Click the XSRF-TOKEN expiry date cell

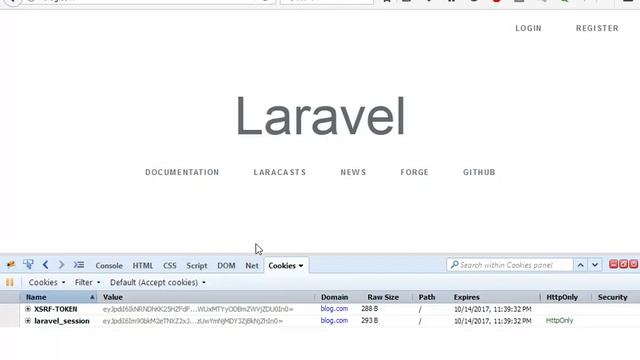click(493, 309)
